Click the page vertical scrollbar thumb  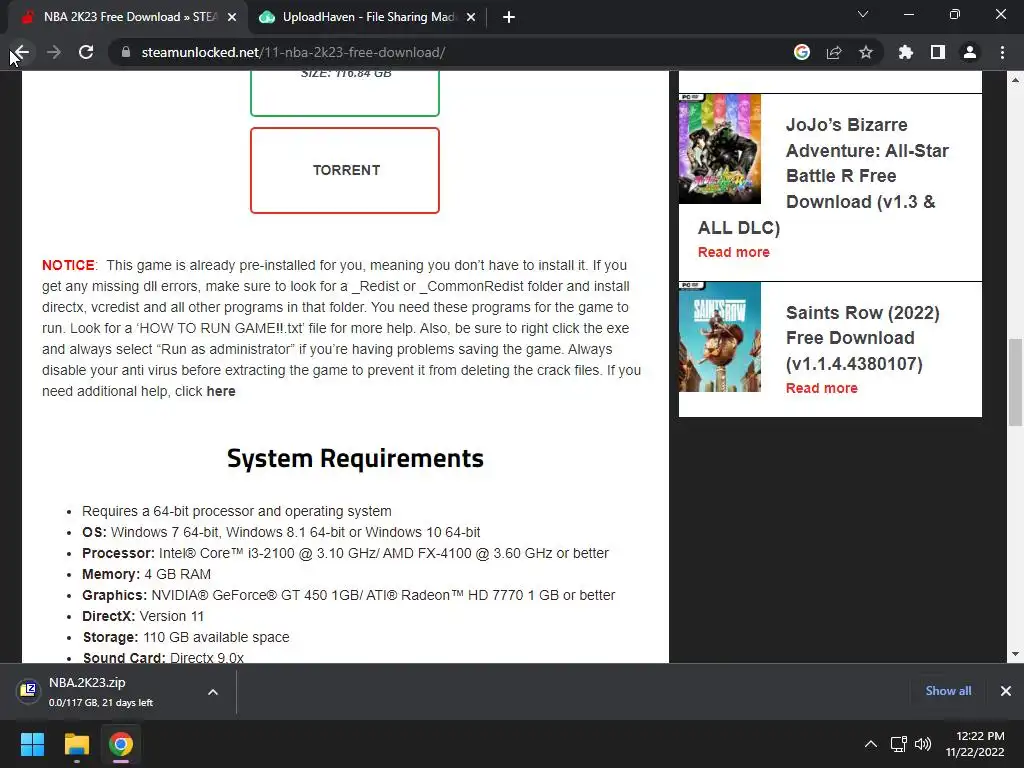(x=1015, y=382)
